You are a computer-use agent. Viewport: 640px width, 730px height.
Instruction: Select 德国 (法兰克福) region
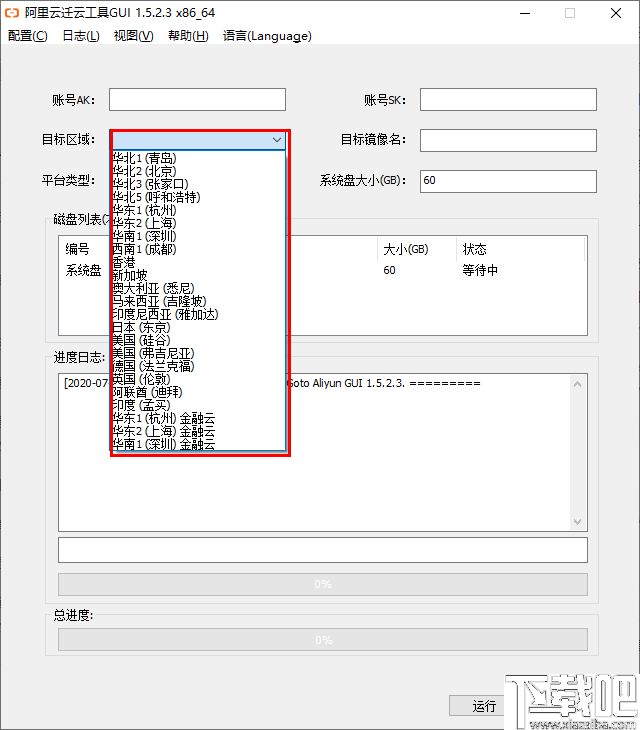click(x=198, y=366)
